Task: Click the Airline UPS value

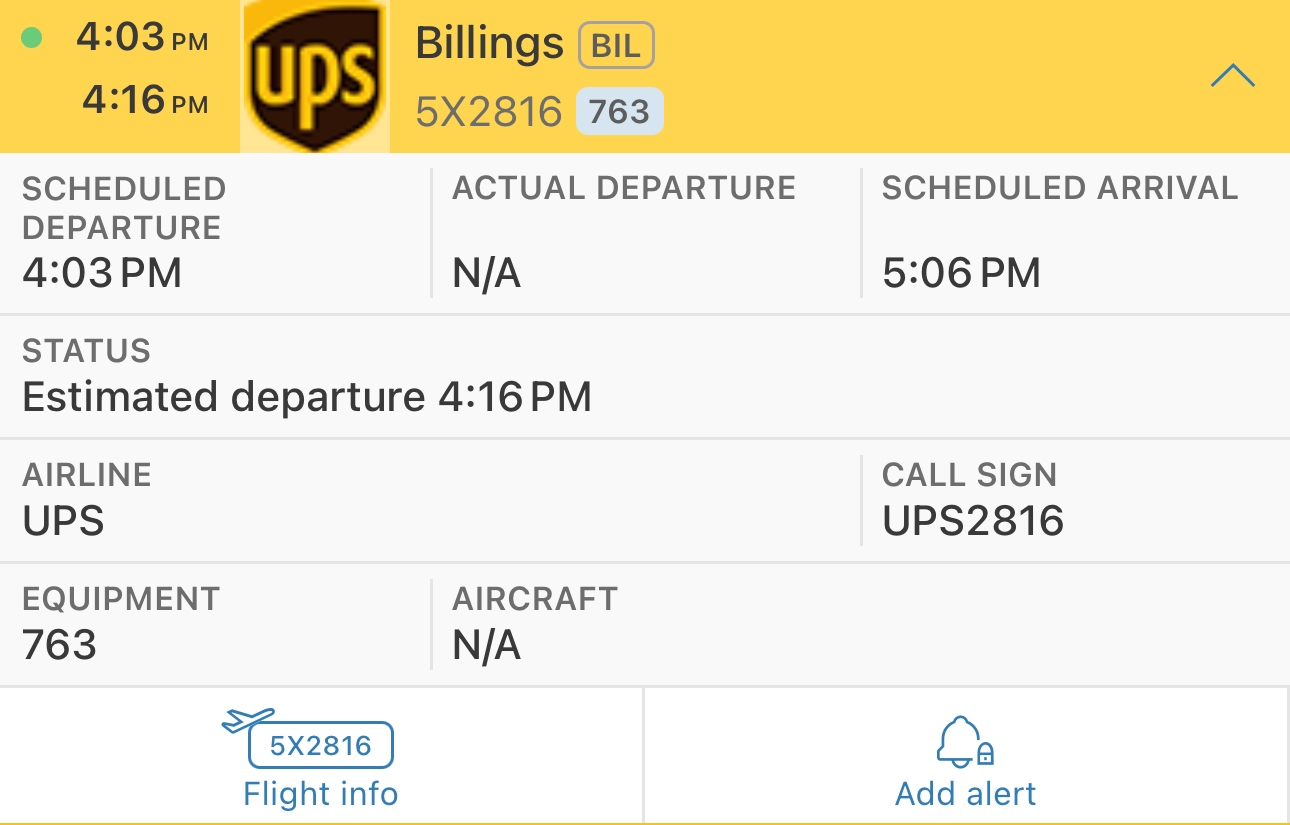Action: (63, 521)
